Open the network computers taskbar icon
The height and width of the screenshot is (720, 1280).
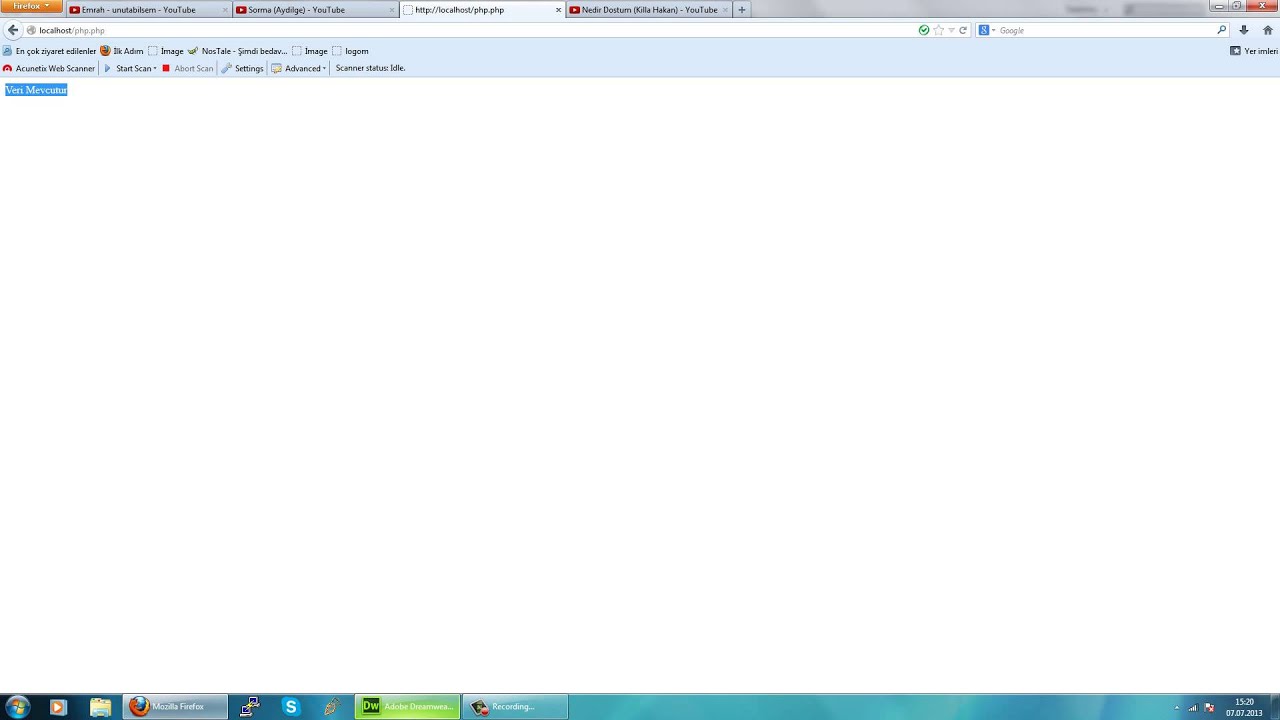pos(250,707)
